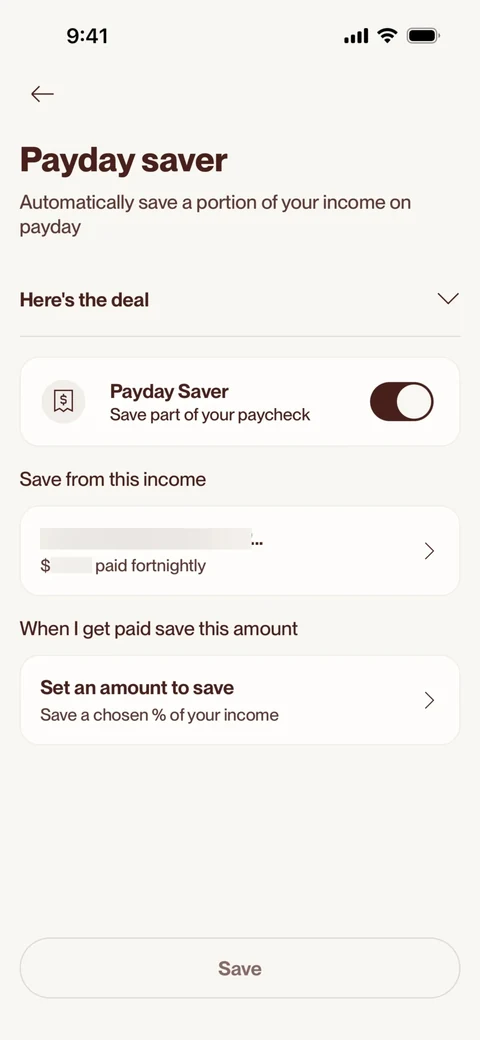The width and height of the screenshot is (480, 1040).
Task: Click the Save from this income label
Action: (113, 480)
